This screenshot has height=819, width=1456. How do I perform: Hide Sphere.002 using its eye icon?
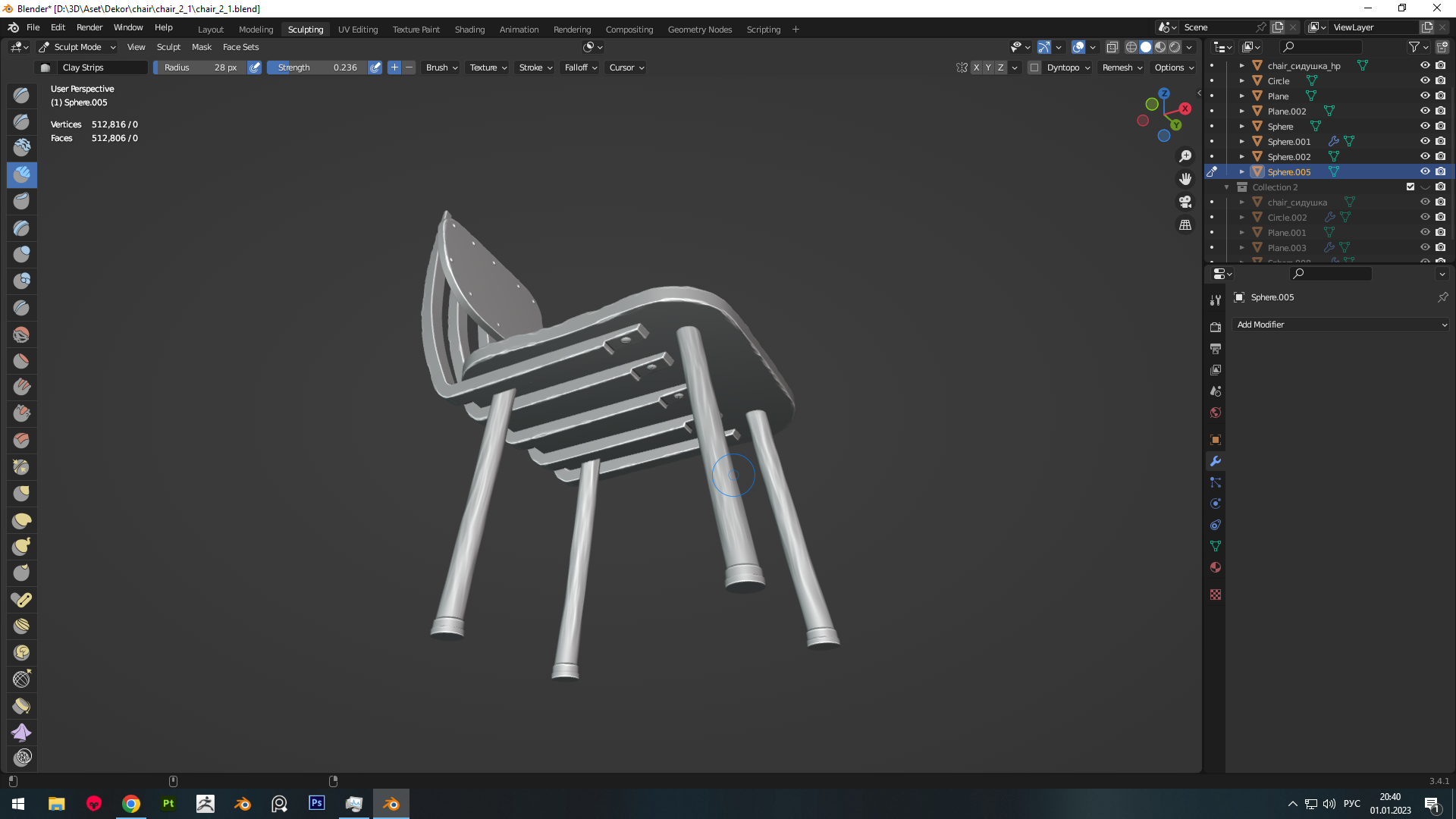(x=1425, y=156)
